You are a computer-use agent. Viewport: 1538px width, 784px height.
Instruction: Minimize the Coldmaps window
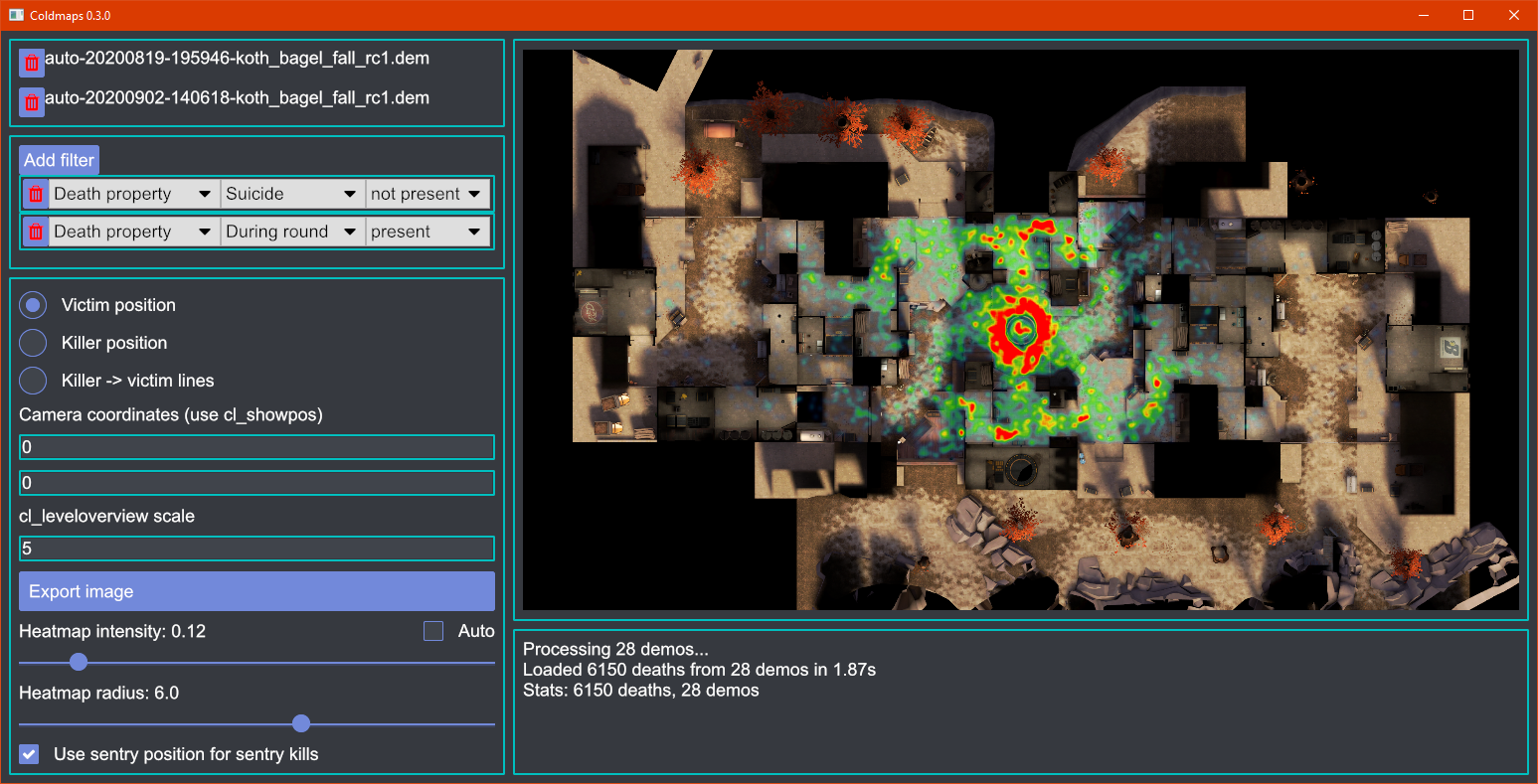click(1424, 15)
